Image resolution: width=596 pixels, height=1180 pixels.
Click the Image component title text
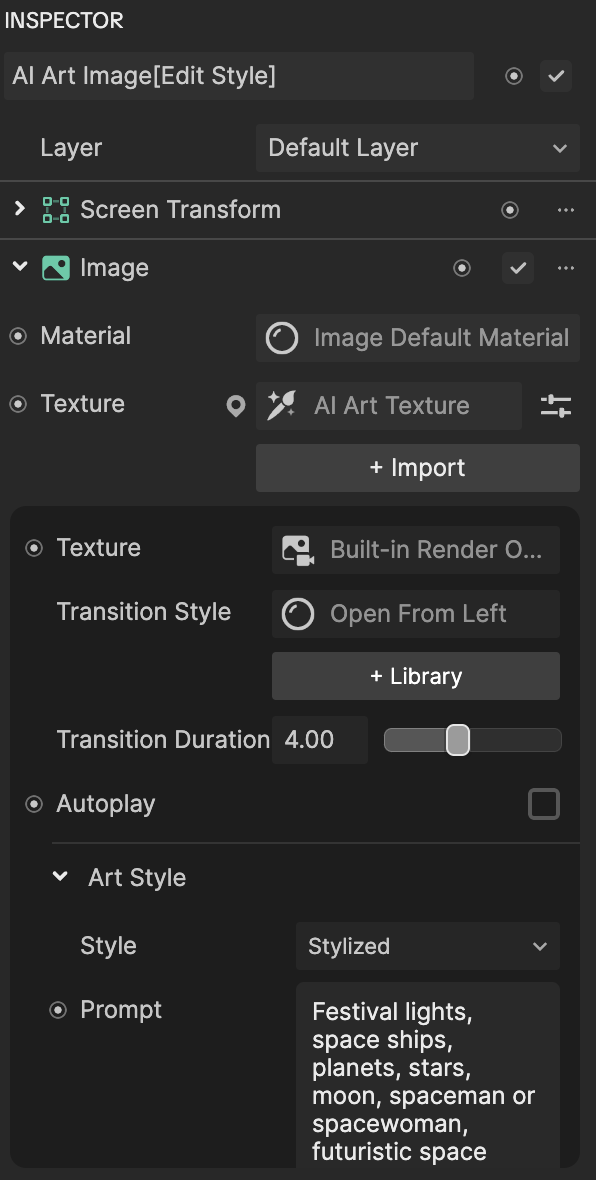(114, 269)
